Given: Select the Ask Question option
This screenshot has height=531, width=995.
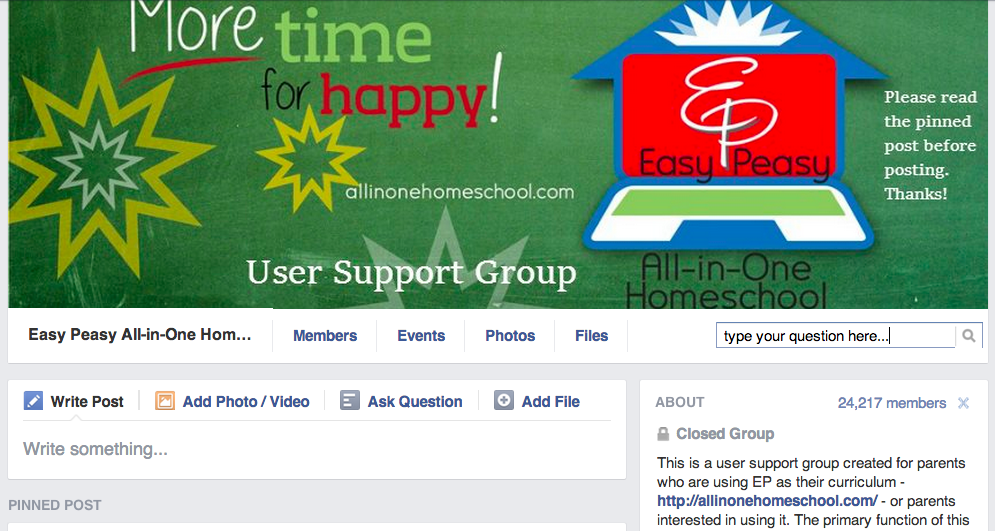Looking at the screenshot, I should point(415,402).
